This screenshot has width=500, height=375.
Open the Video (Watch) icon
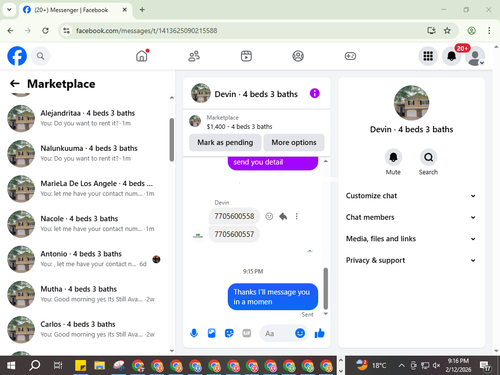[246, 56]
